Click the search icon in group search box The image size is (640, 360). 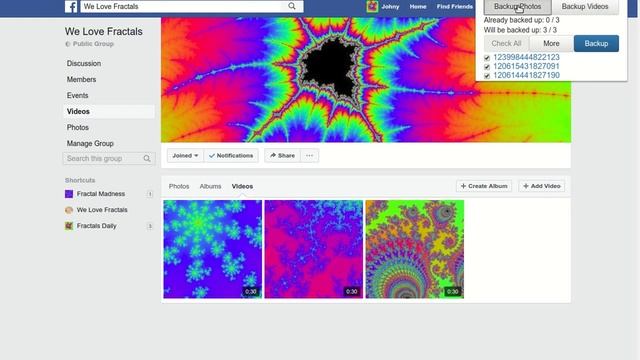point(147,159)
